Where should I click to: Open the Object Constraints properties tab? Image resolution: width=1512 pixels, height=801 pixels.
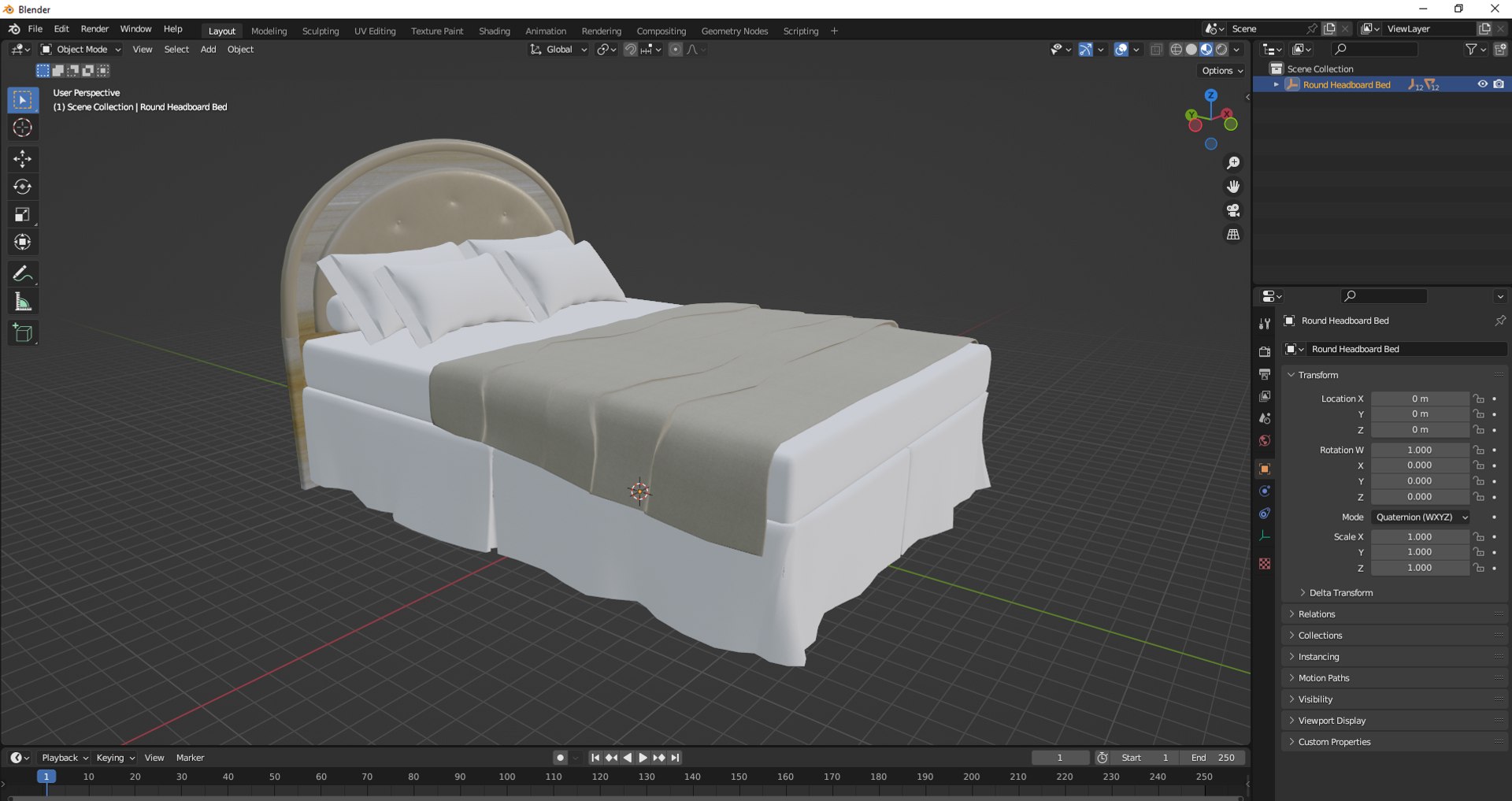coord(1265,514)
